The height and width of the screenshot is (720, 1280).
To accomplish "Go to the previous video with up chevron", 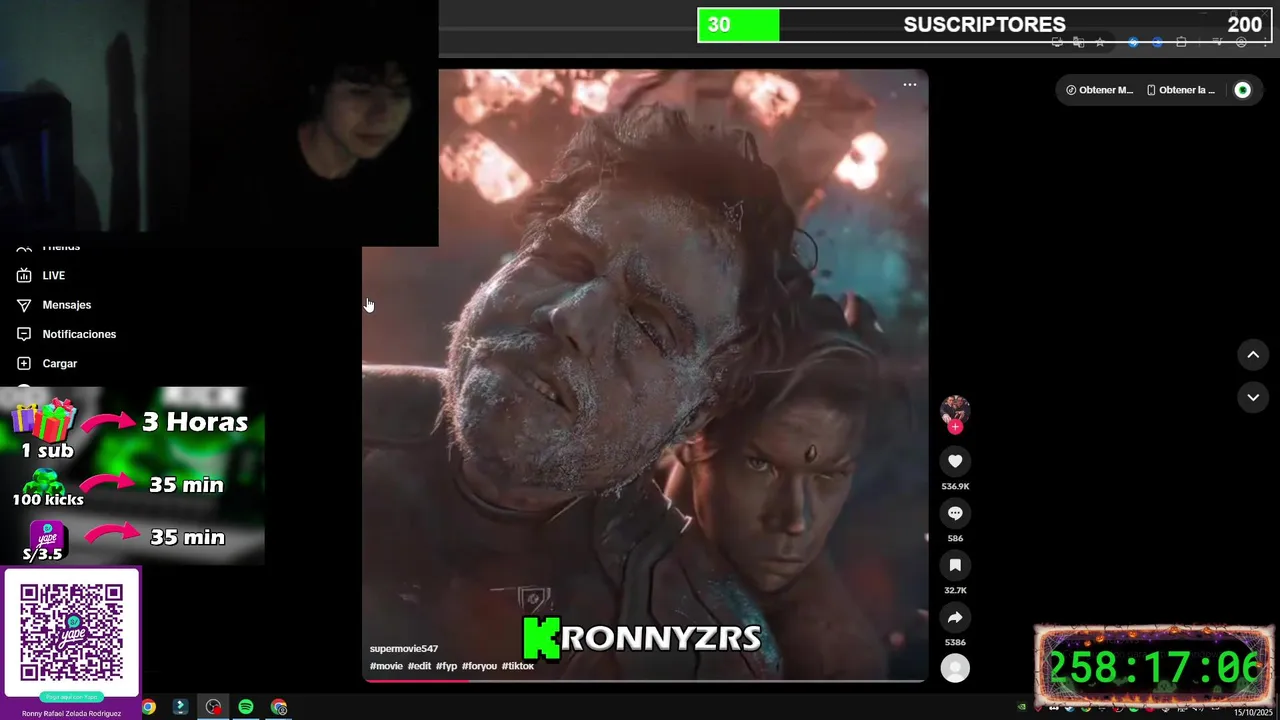I will pos(1253,354).
